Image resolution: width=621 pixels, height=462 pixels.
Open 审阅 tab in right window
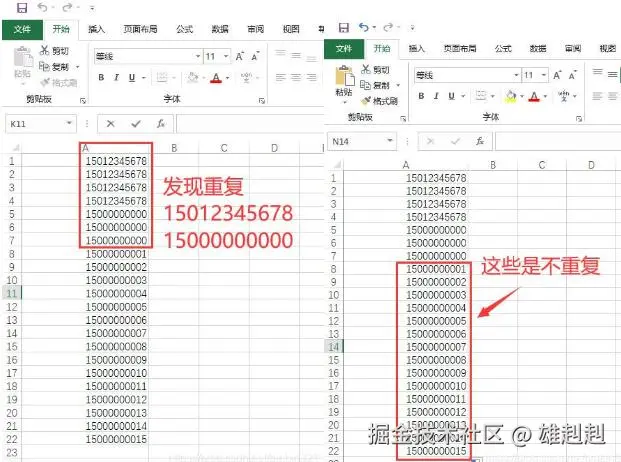(573, 49)
